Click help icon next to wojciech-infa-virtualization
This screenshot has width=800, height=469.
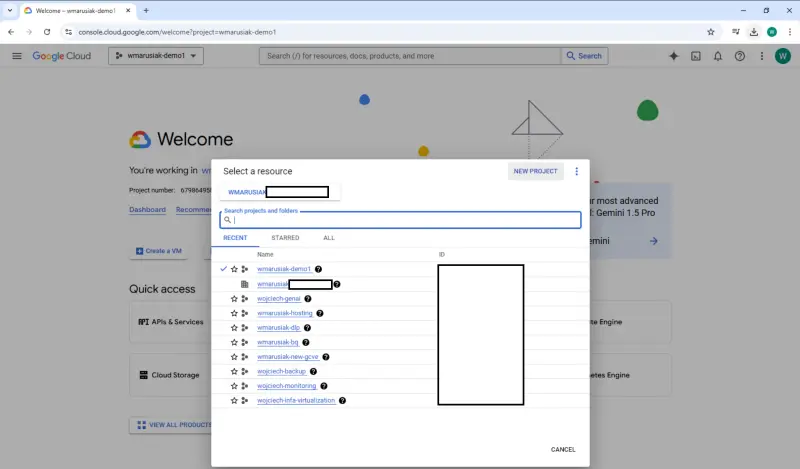(342, 401)
